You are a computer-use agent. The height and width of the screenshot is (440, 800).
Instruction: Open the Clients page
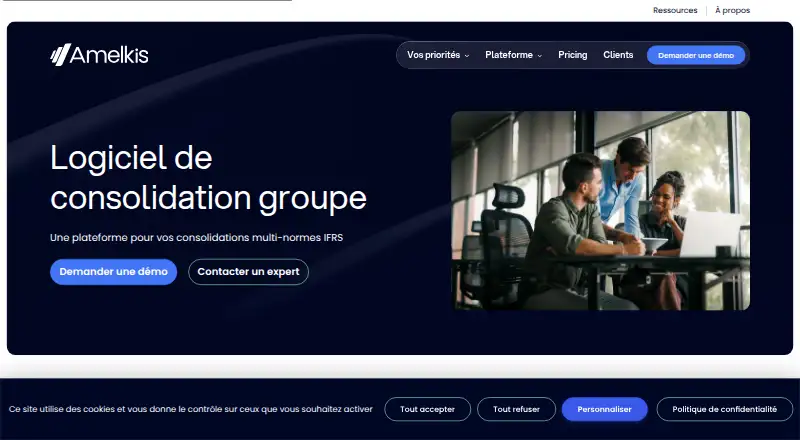point(618,55)
